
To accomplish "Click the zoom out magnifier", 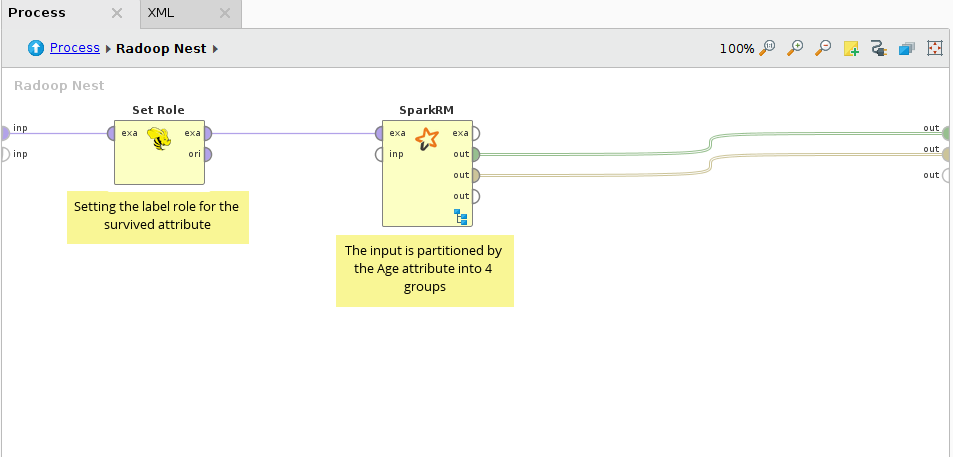I will tap(823, 48).
